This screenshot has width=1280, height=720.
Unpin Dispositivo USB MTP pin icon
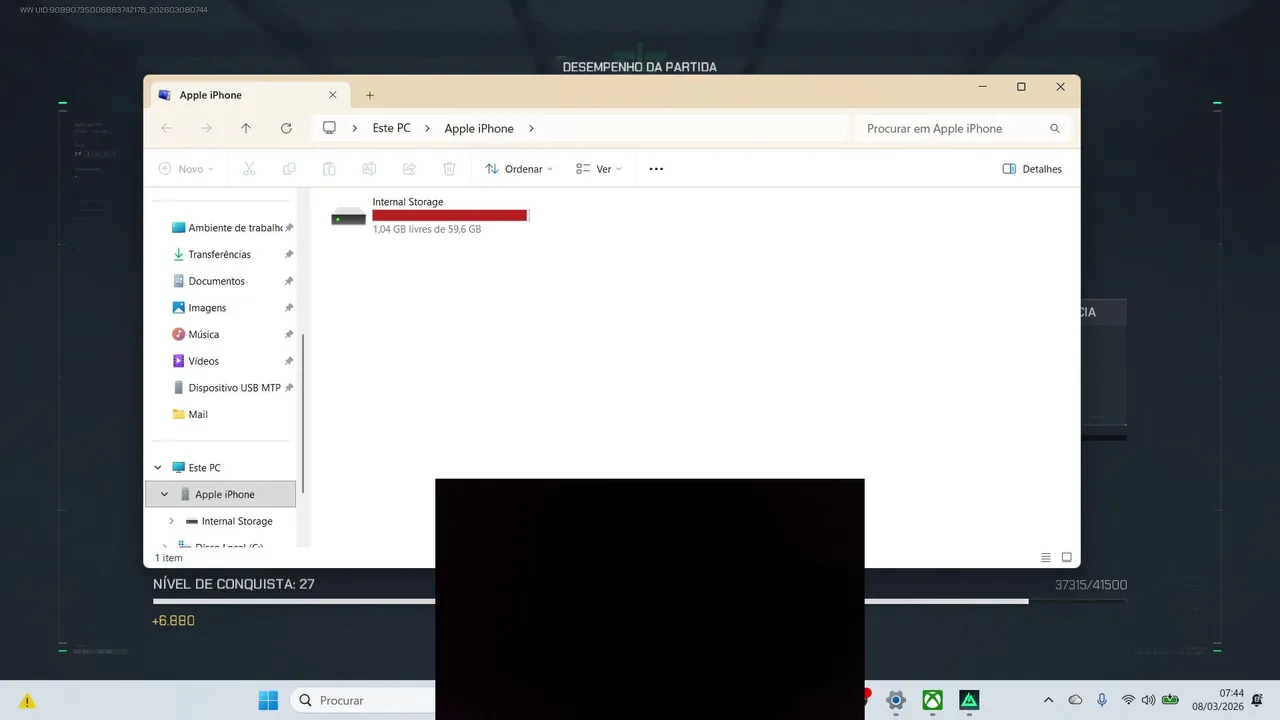point(289,388)
